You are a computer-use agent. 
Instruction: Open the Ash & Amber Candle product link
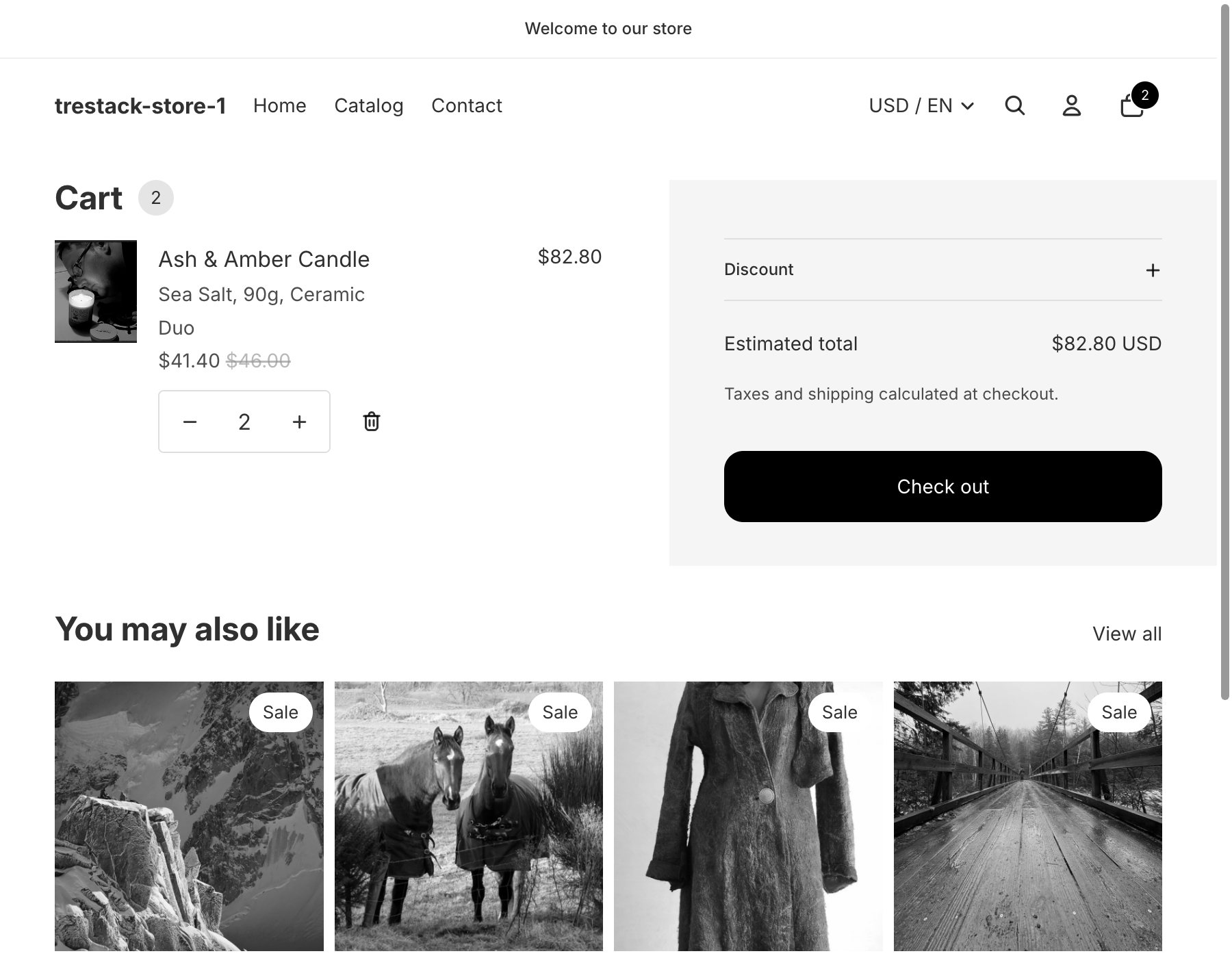(x=264, y=259)
